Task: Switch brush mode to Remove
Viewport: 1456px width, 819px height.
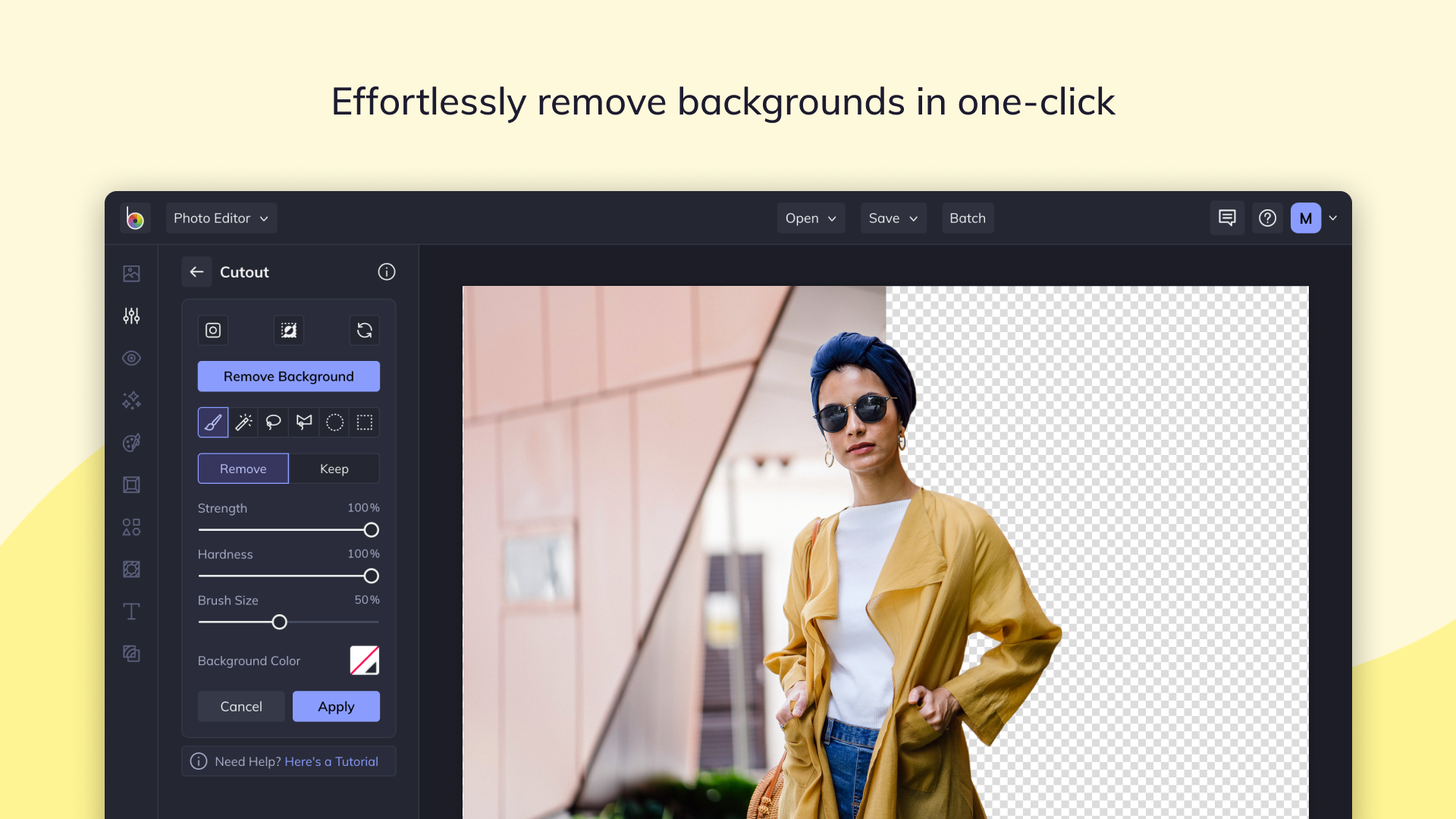Action: point(243,469)
